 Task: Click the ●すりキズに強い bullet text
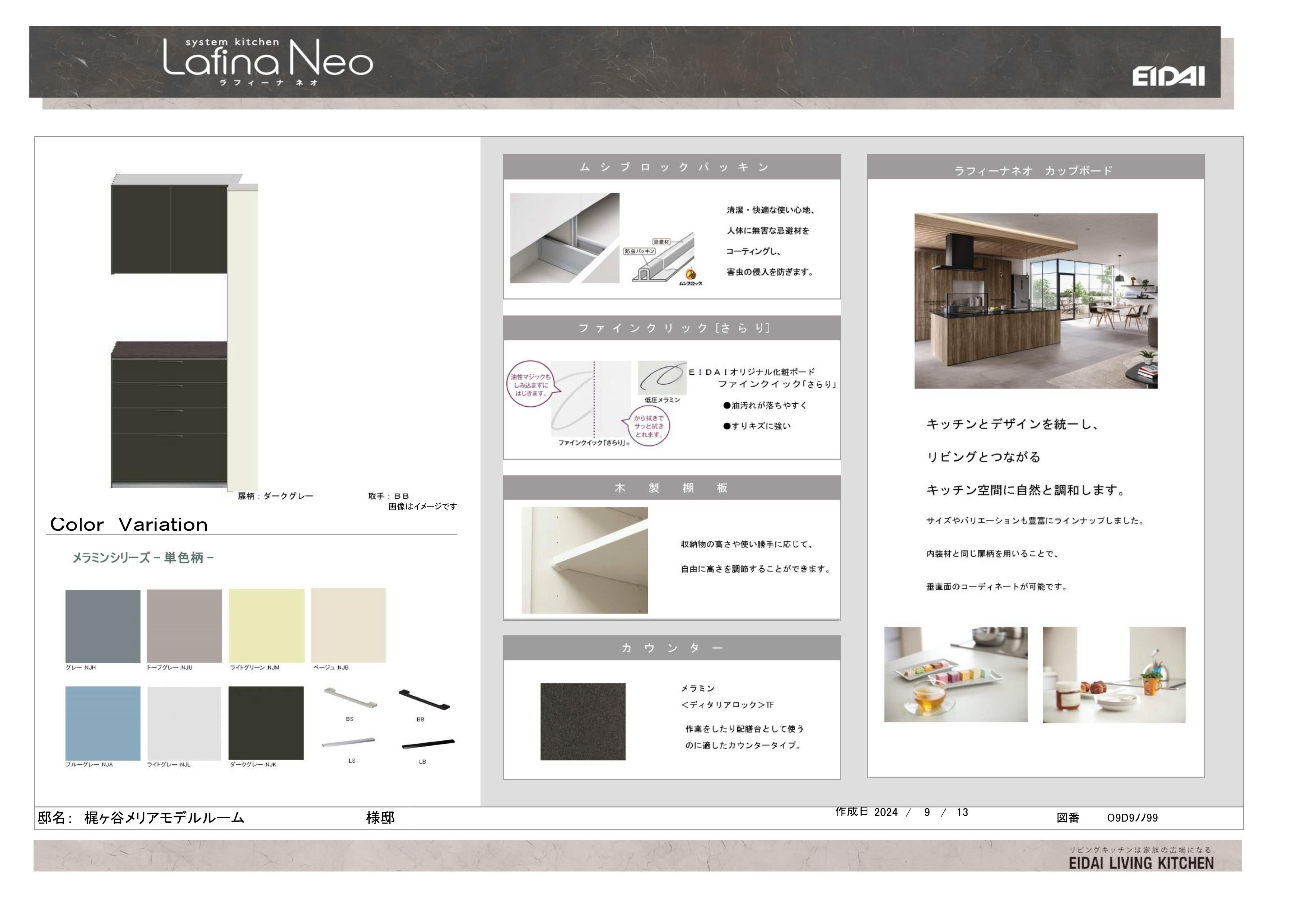coord(757,426)
